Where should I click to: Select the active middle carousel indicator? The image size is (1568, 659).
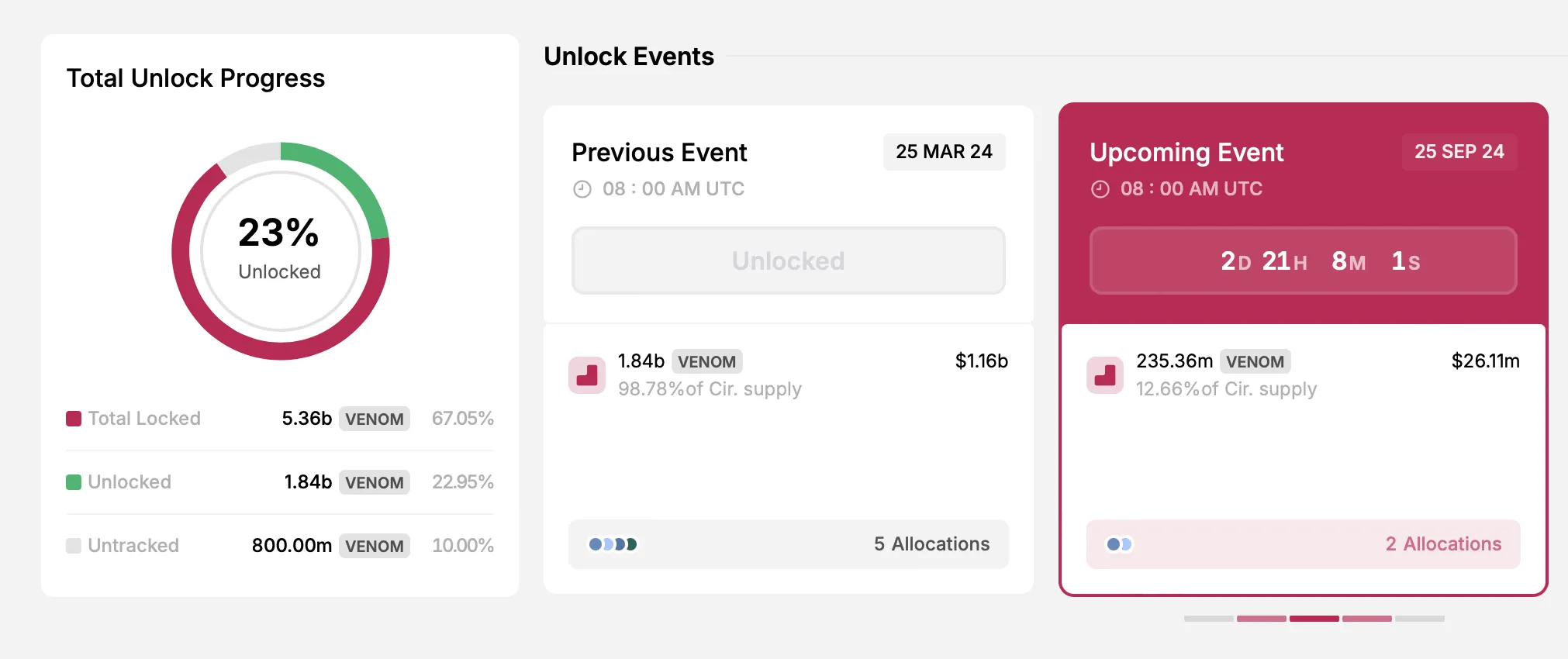(1314, 619)
